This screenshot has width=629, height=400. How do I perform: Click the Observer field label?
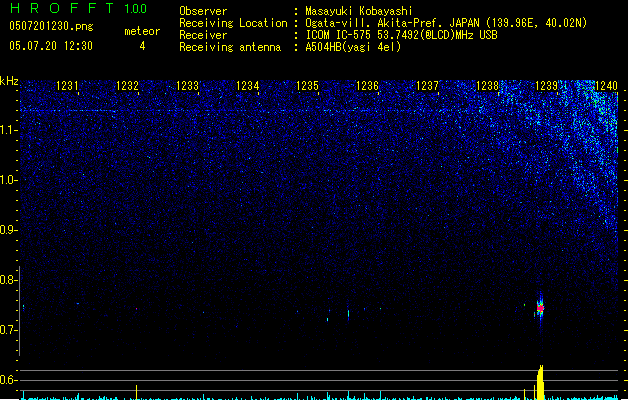click(x=203, y=11)
